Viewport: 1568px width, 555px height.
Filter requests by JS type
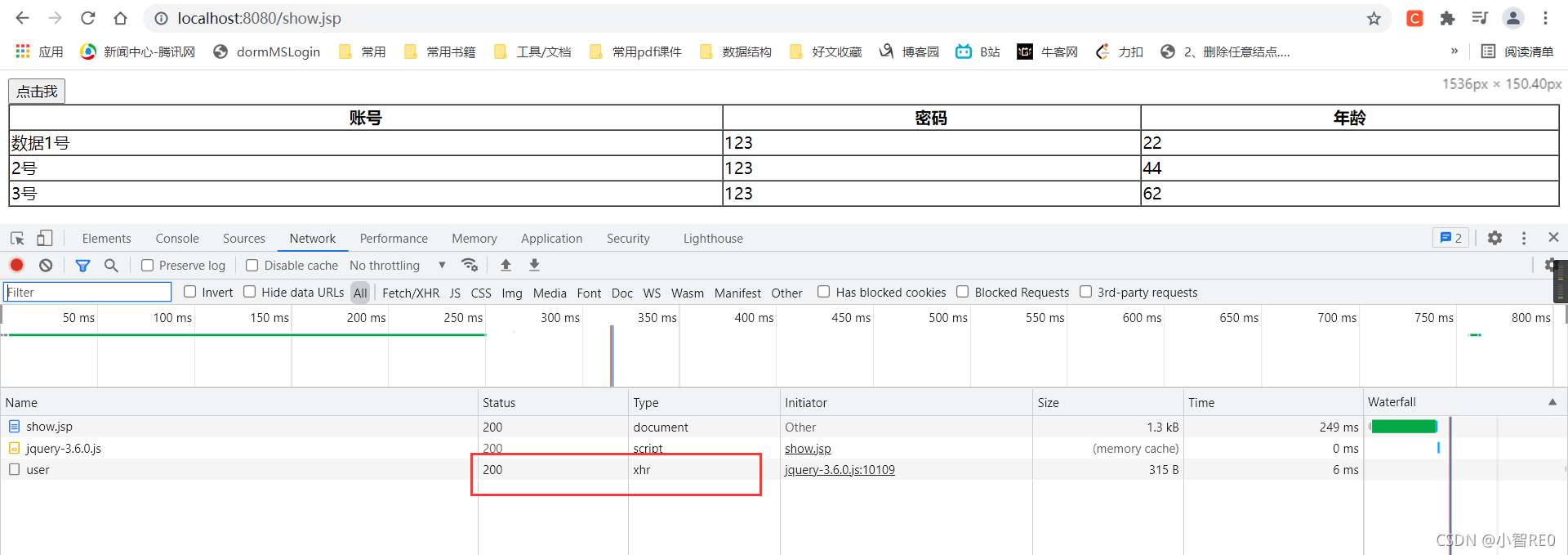(455, 293)
